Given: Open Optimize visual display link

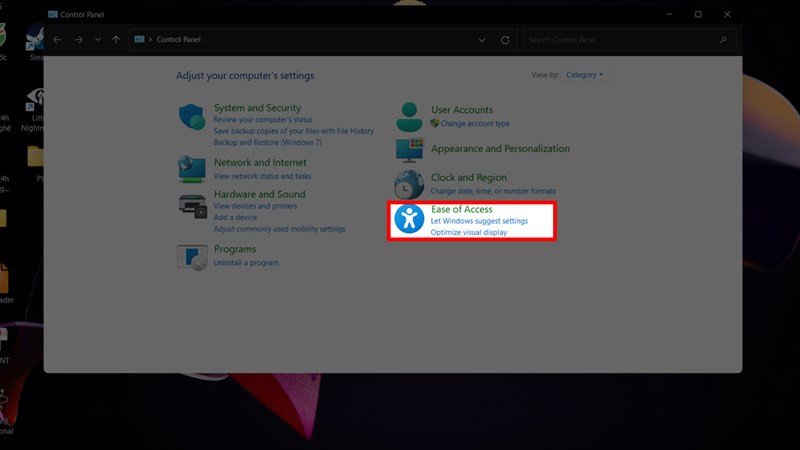Looking at the screenshot, I should (469, 232).
